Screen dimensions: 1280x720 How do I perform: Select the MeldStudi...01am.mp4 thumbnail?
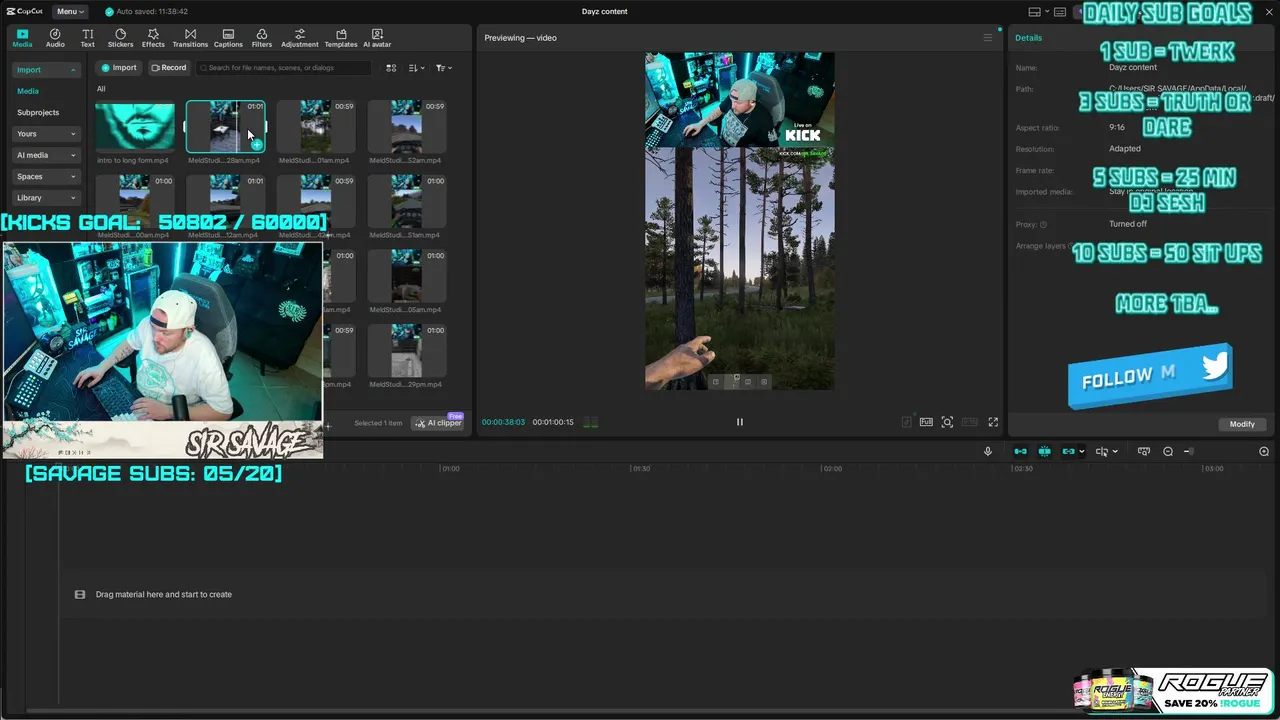[316, 125]
